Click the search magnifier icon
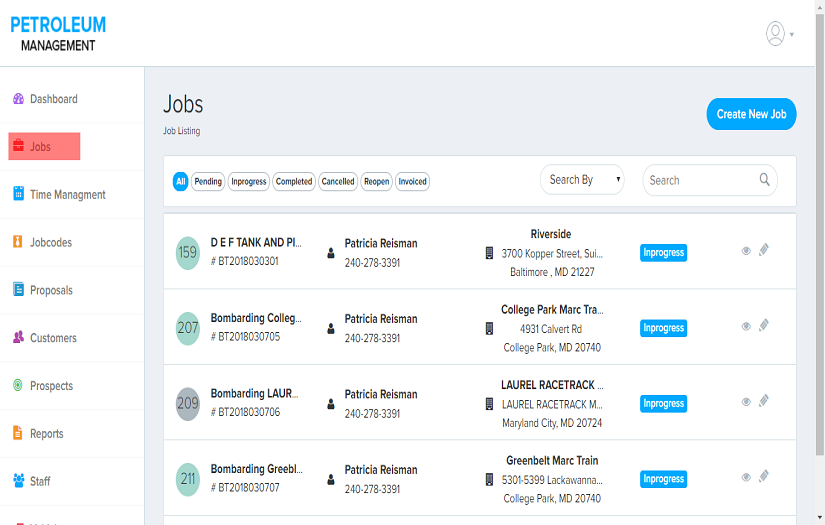 pyautogui.click(x=764, y=180)
